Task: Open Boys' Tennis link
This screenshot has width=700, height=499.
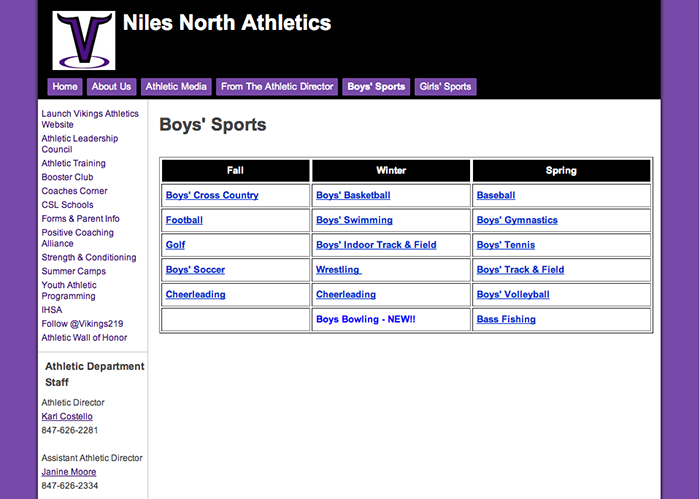Action: [506, 245]
